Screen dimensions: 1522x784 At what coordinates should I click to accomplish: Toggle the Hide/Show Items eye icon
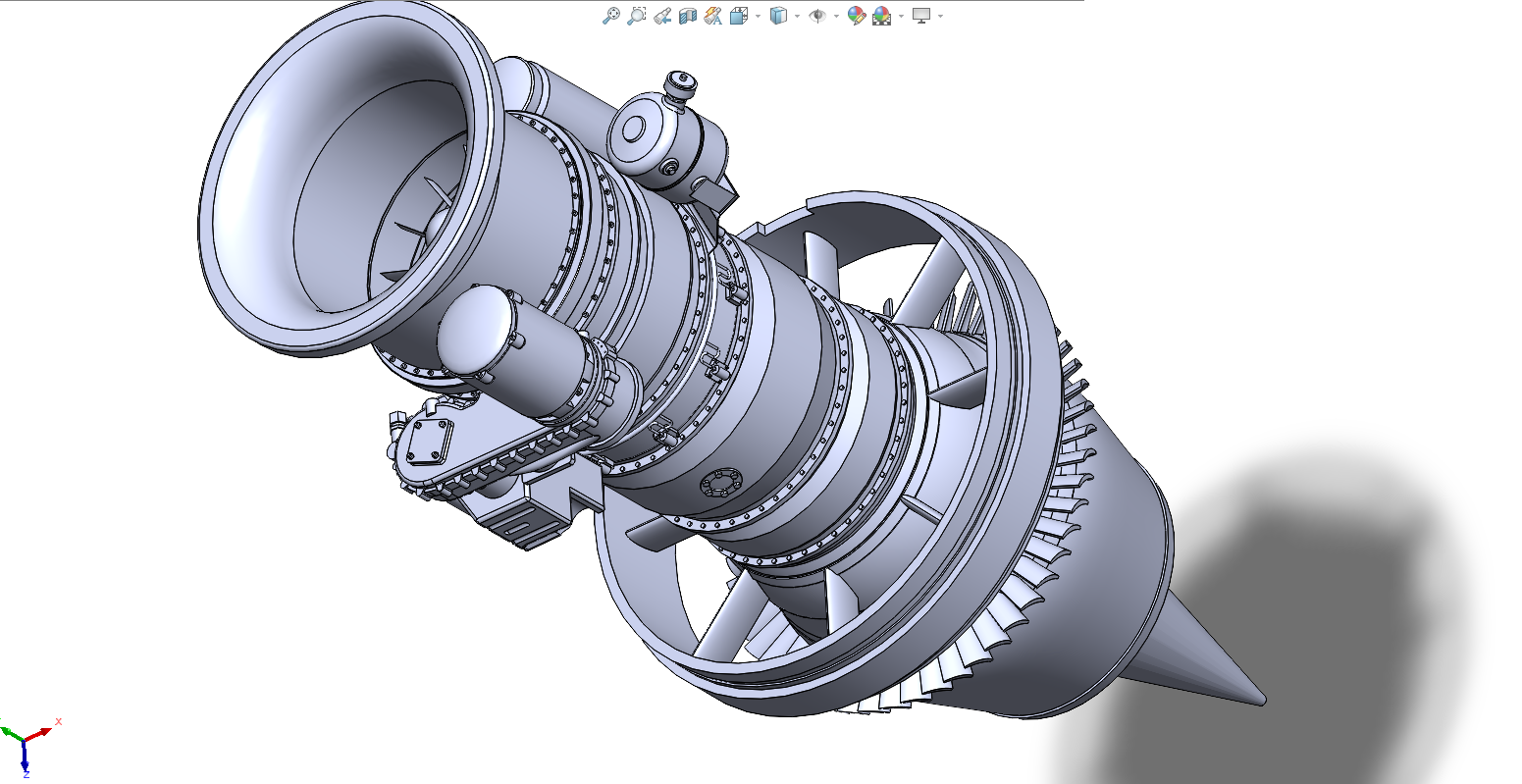click(817, 16)
